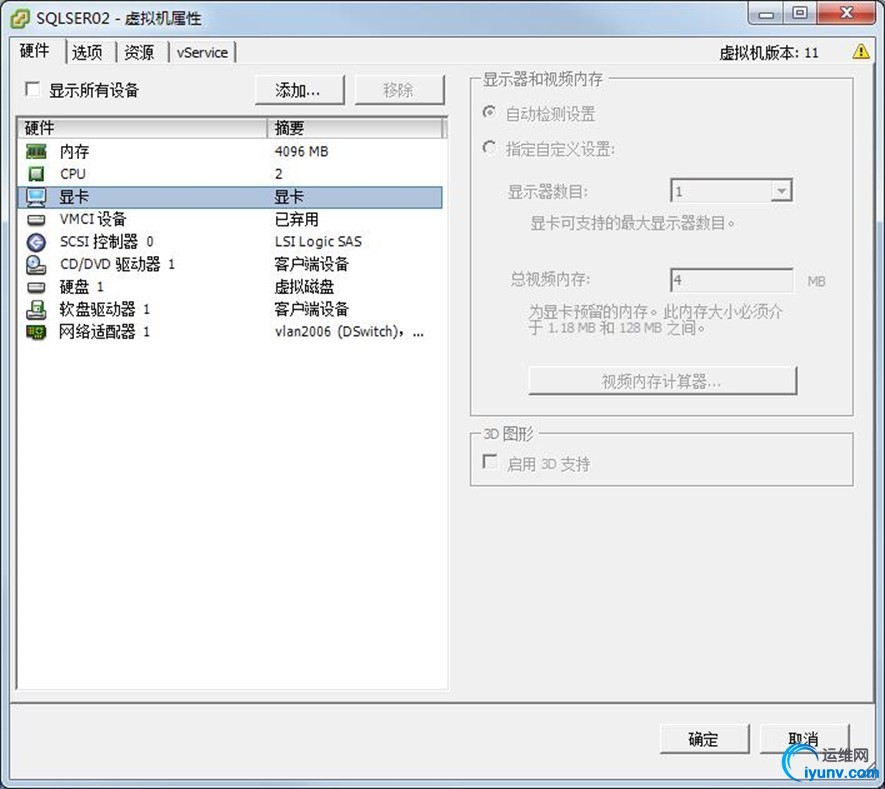Switch to the 硬件 tab

[x=35, y=51]
